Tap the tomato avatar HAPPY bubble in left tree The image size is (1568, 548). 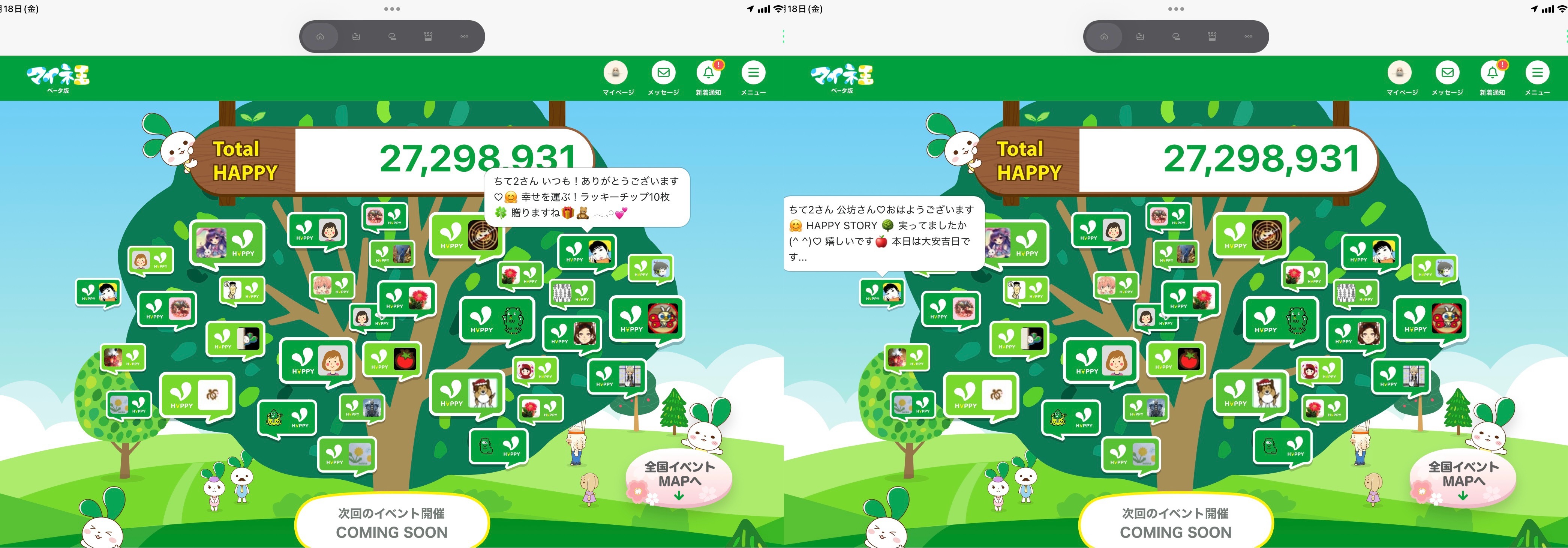(x=392, y=360)
